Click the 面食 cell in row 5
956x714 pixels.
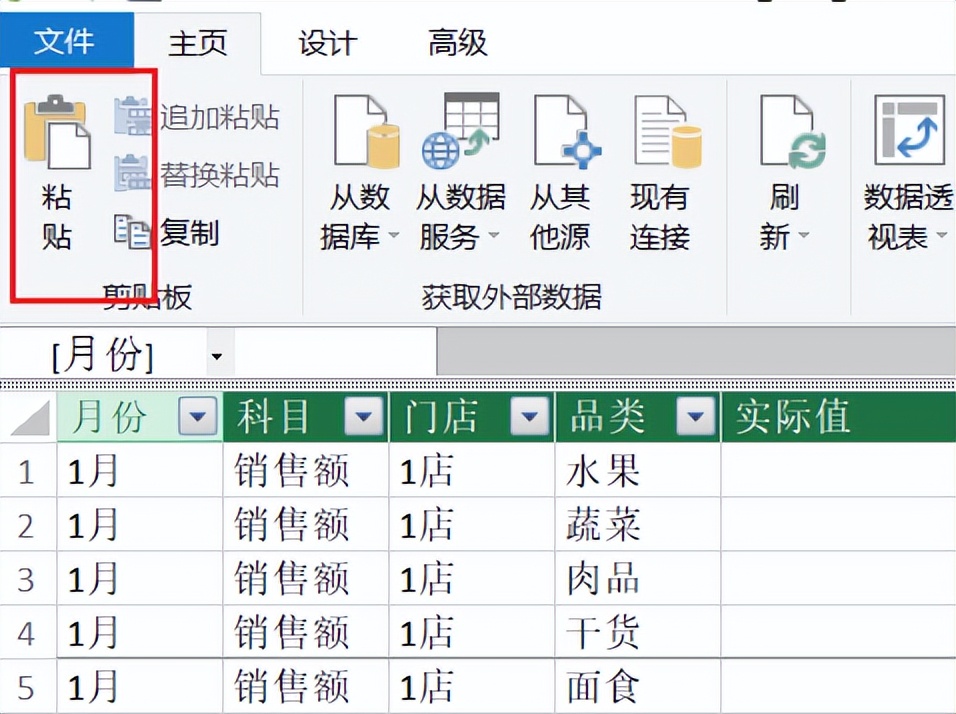tap(638, 686)
